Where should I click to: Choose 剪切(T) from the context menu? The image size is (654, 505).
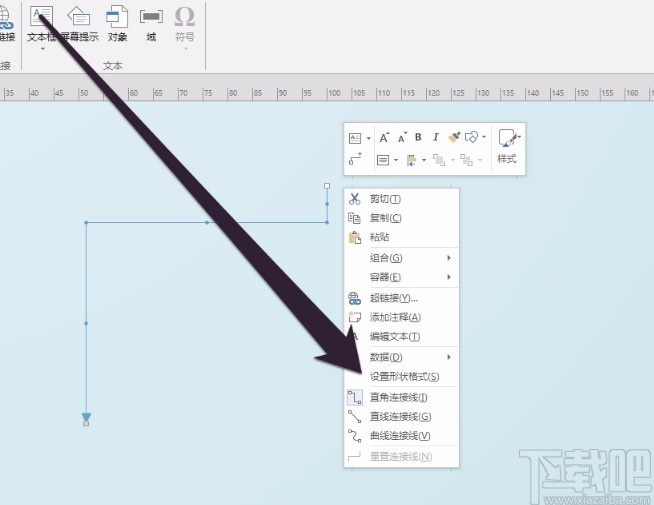pyautogui.click(x=401, y=199)
